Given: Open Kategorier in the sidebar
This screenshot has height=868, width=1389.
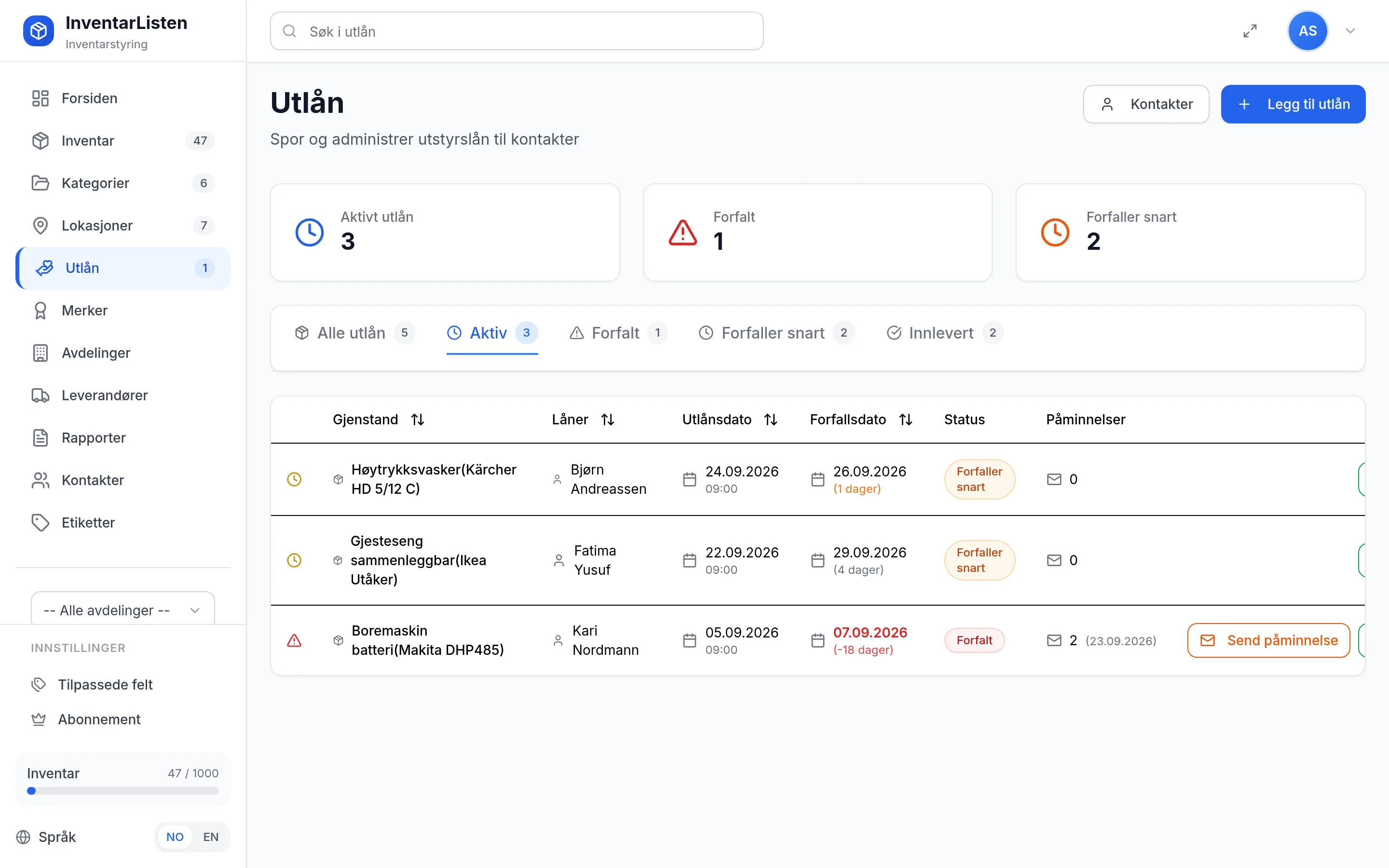Looking at the screenshot, I should pos(123,183).
